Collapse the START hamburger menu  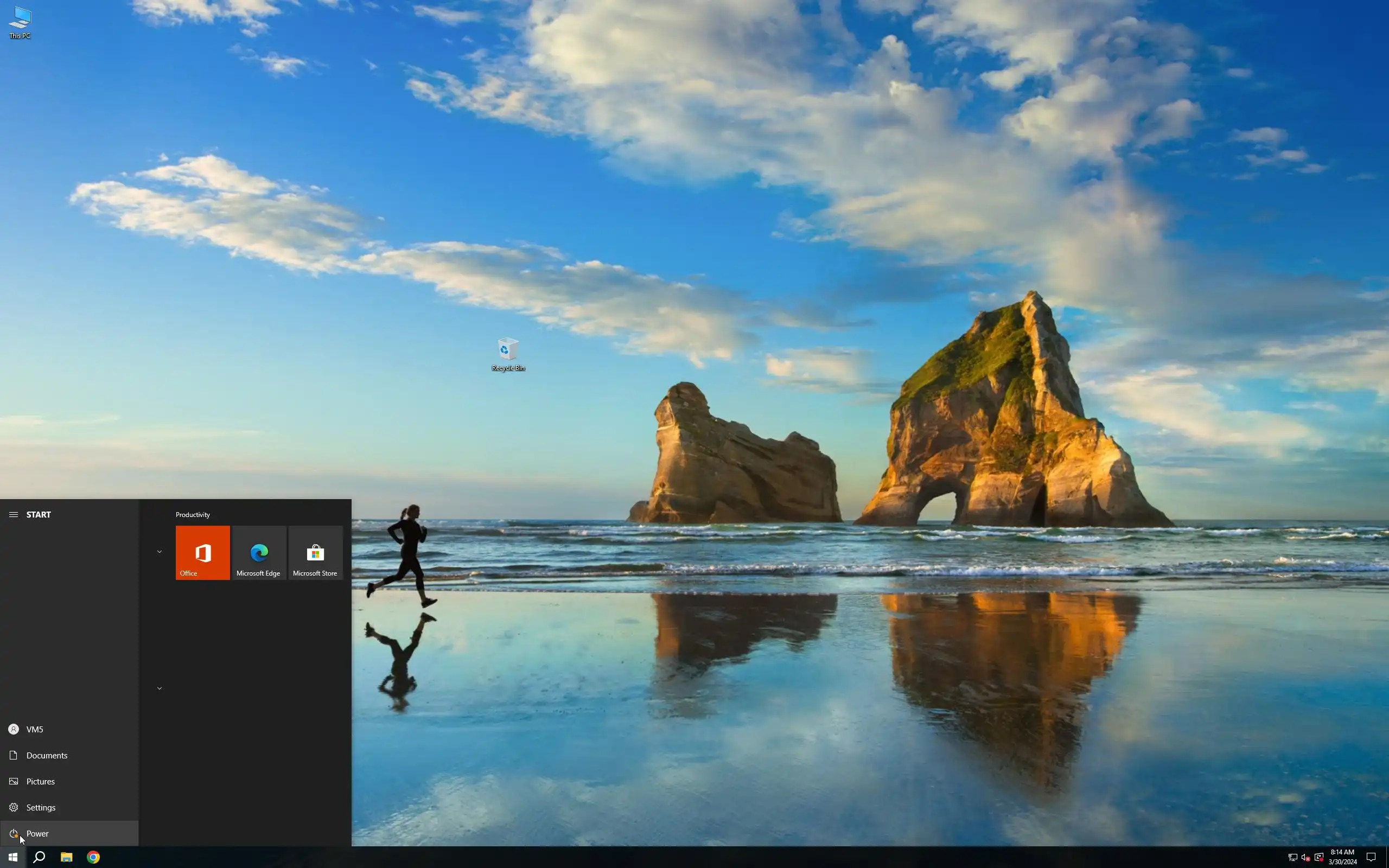[13, 514]
